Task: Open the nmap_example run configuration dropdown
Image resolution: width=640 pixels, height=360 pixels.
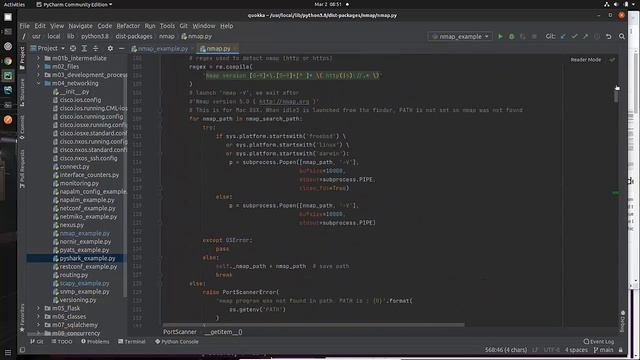Action: 460,36
